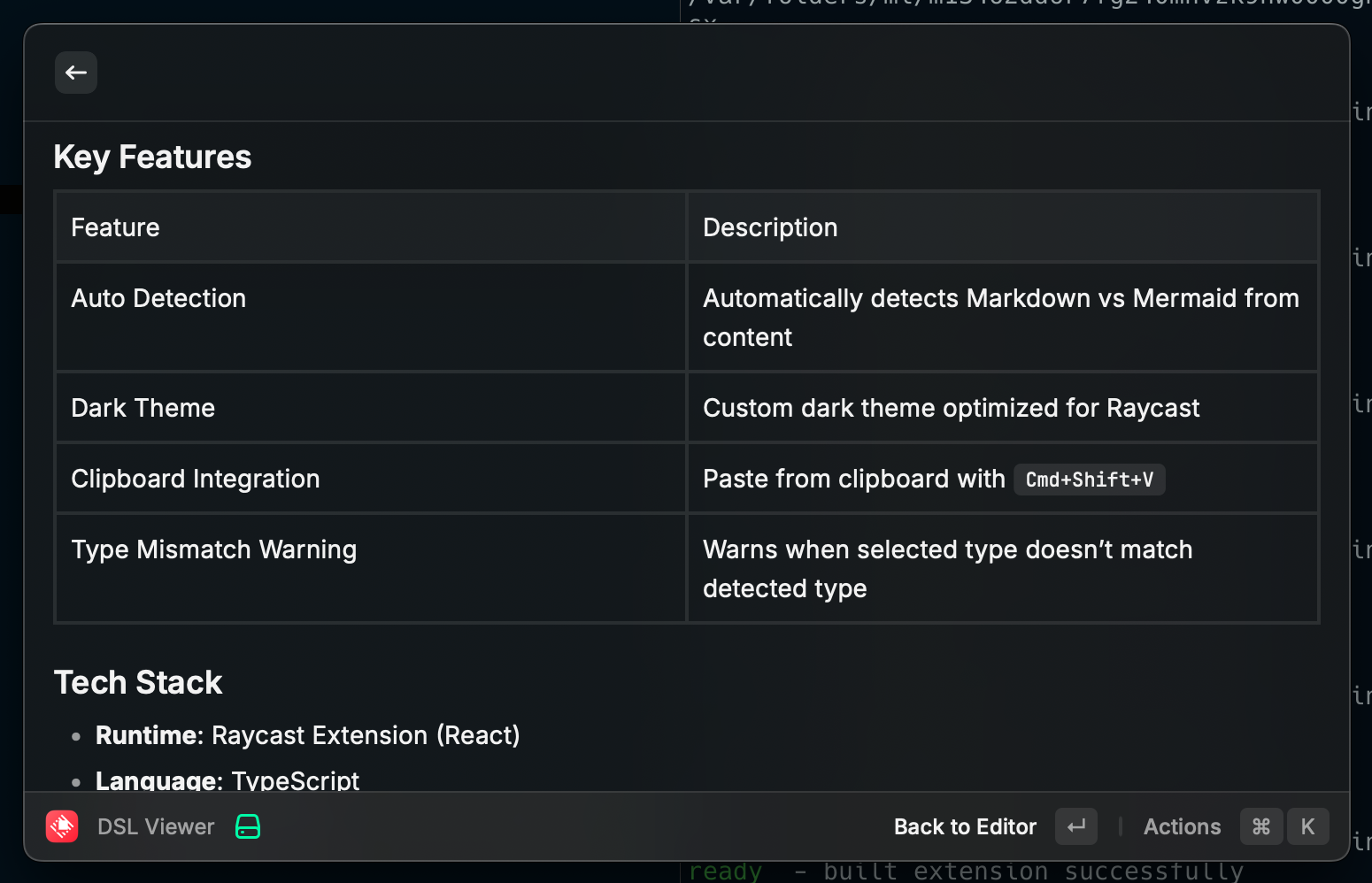Click the Language: TypeScript list entry
This screenshot has height=883, width=1372.
click(227, 779)
